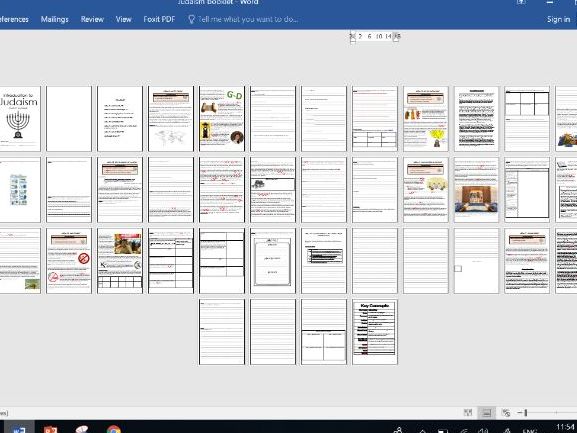The image size is (577, 433).
Task: Open the taskbar app between PowerPoint and Chrome
Action: (x=82, y=429)
